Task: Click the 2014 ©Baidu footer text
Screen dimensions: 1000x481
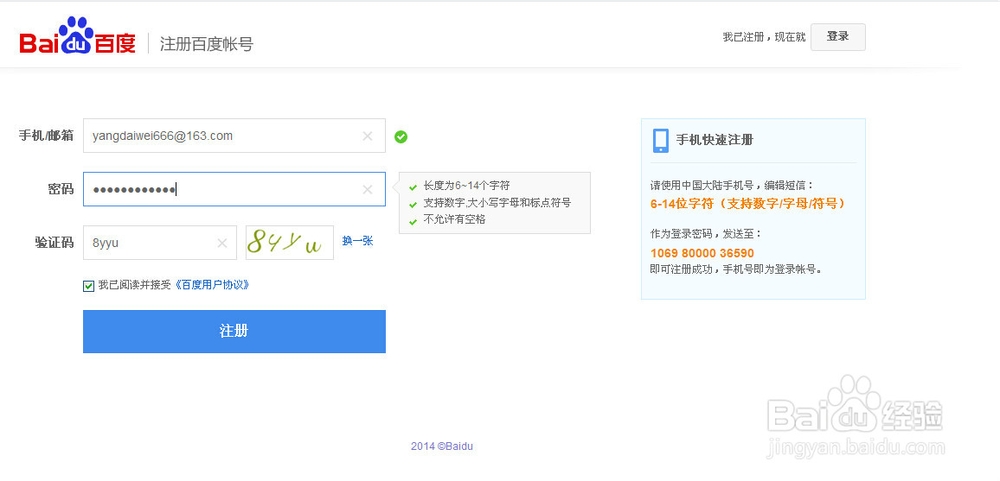Action: [442, 447]
